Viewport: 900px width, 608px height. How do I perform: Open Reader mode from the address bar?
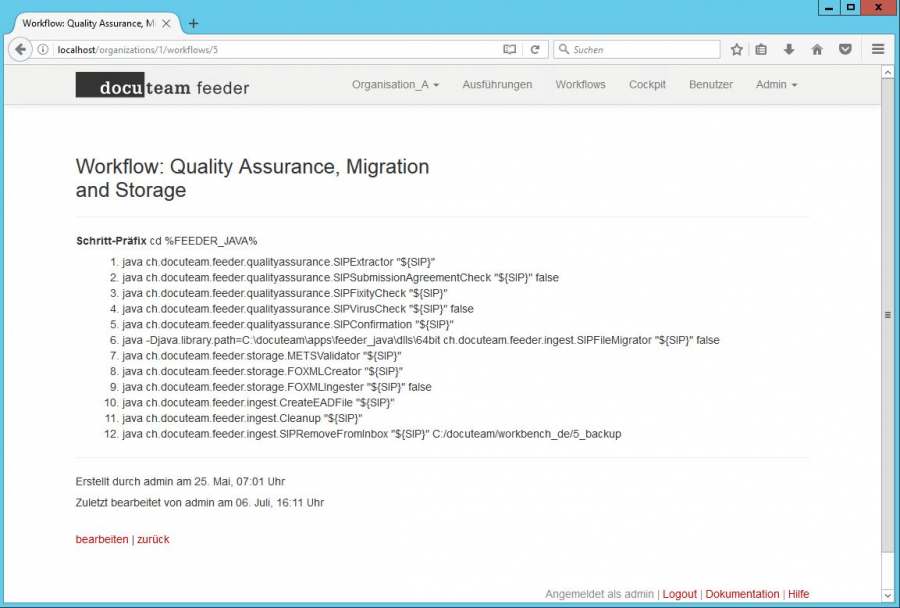click(510, 49)
